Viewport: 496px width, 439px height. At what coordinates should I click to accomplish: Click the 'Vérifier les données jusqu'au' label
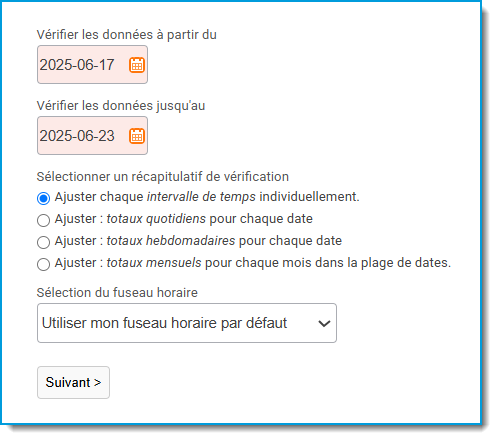click(121, 106)
